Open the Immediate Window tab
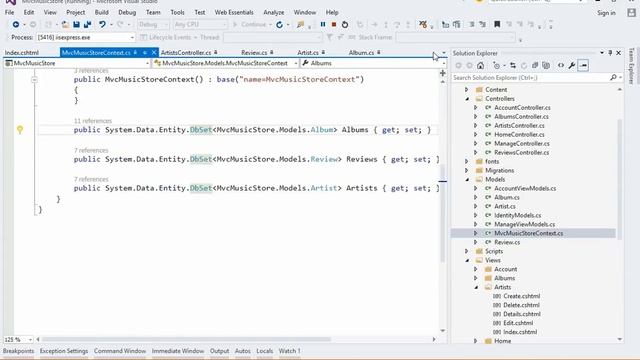The width and height of the screenshot is (640, 360). [x=178, y=351]
